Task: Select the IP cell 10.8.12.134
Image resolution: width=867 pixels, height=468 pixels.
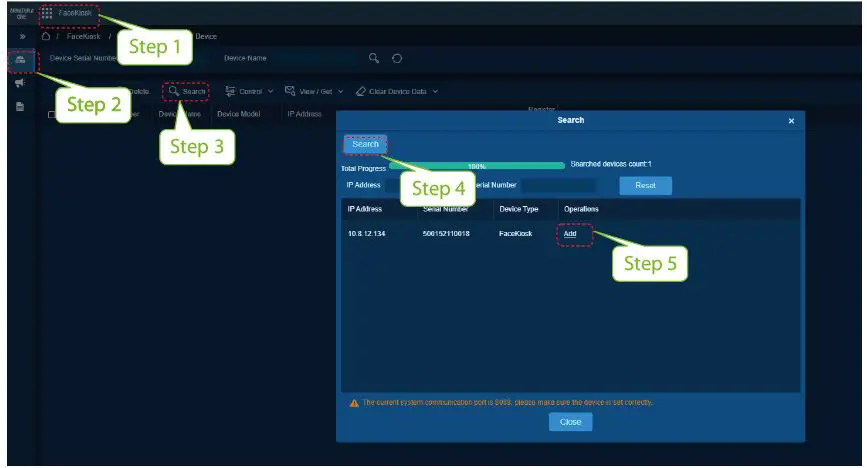Action: [366, 234]
